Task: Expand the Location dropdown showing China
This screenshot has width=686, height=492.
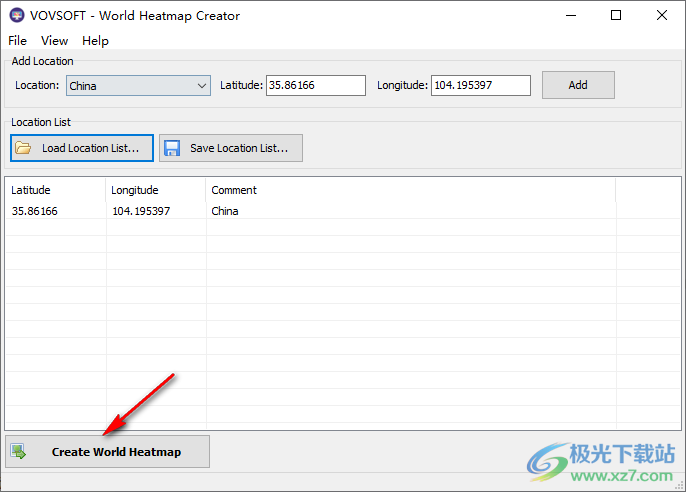Action: (202, 86)
